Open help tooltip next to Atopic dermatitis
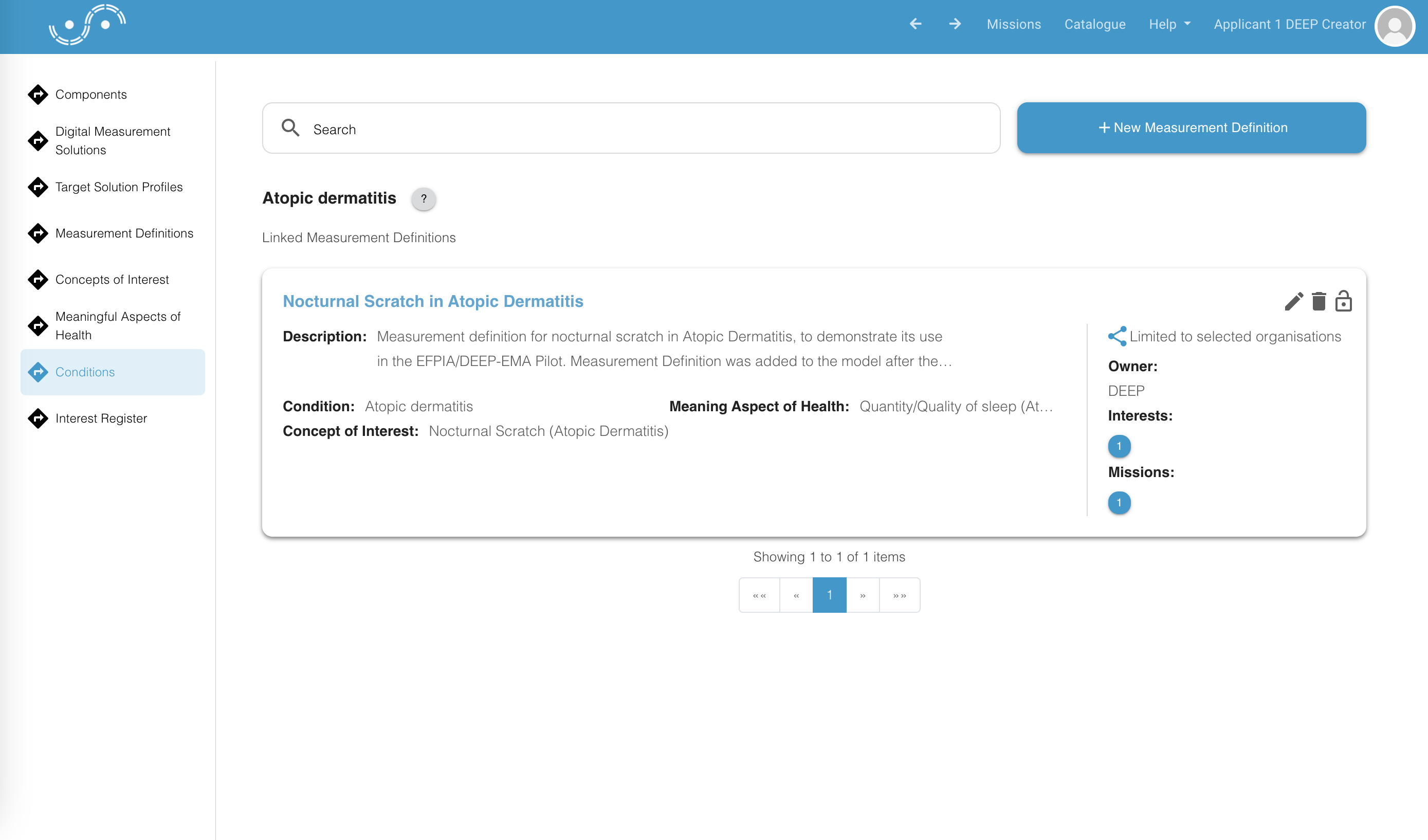1428x840 pixels. 423,199
